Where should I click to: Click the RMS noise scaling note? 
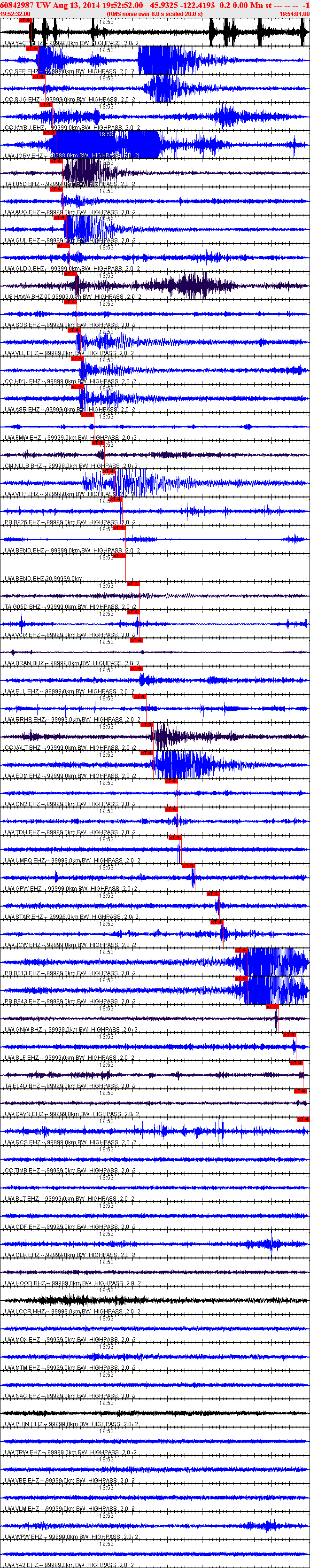click(x=154, y=14)
